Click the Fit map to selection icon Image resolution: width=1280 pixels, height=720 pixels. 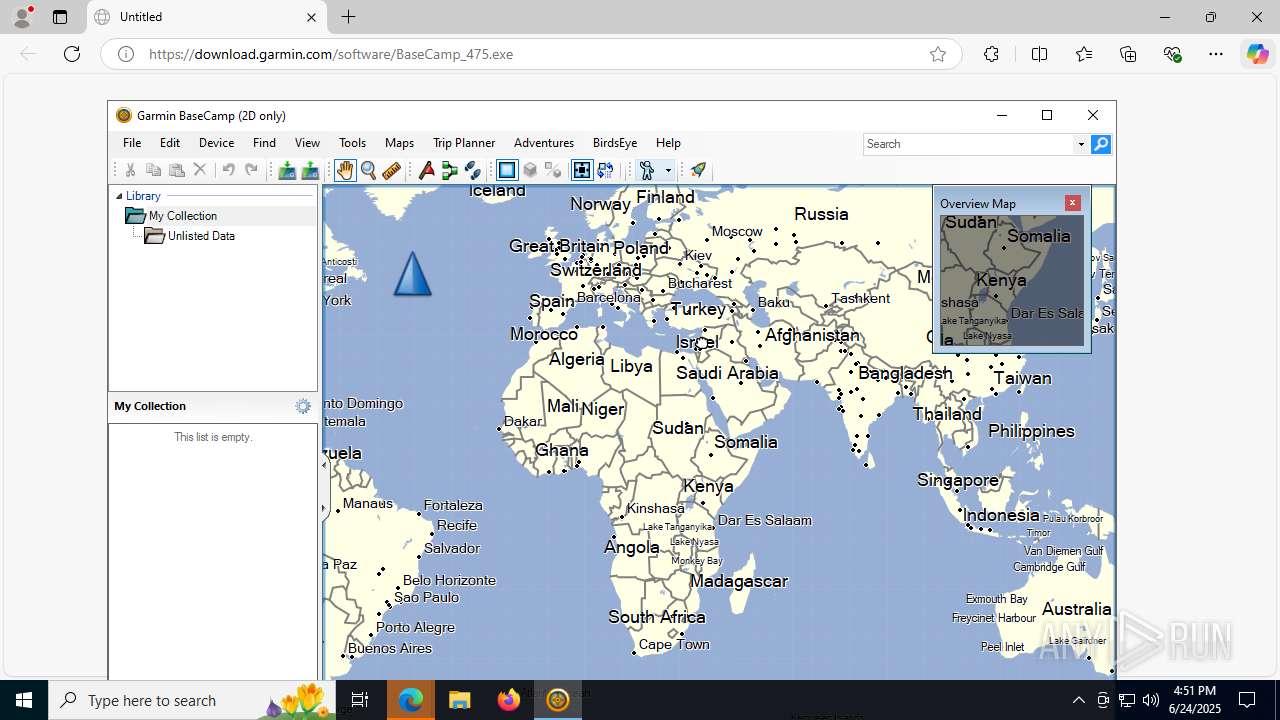point(582,170)
